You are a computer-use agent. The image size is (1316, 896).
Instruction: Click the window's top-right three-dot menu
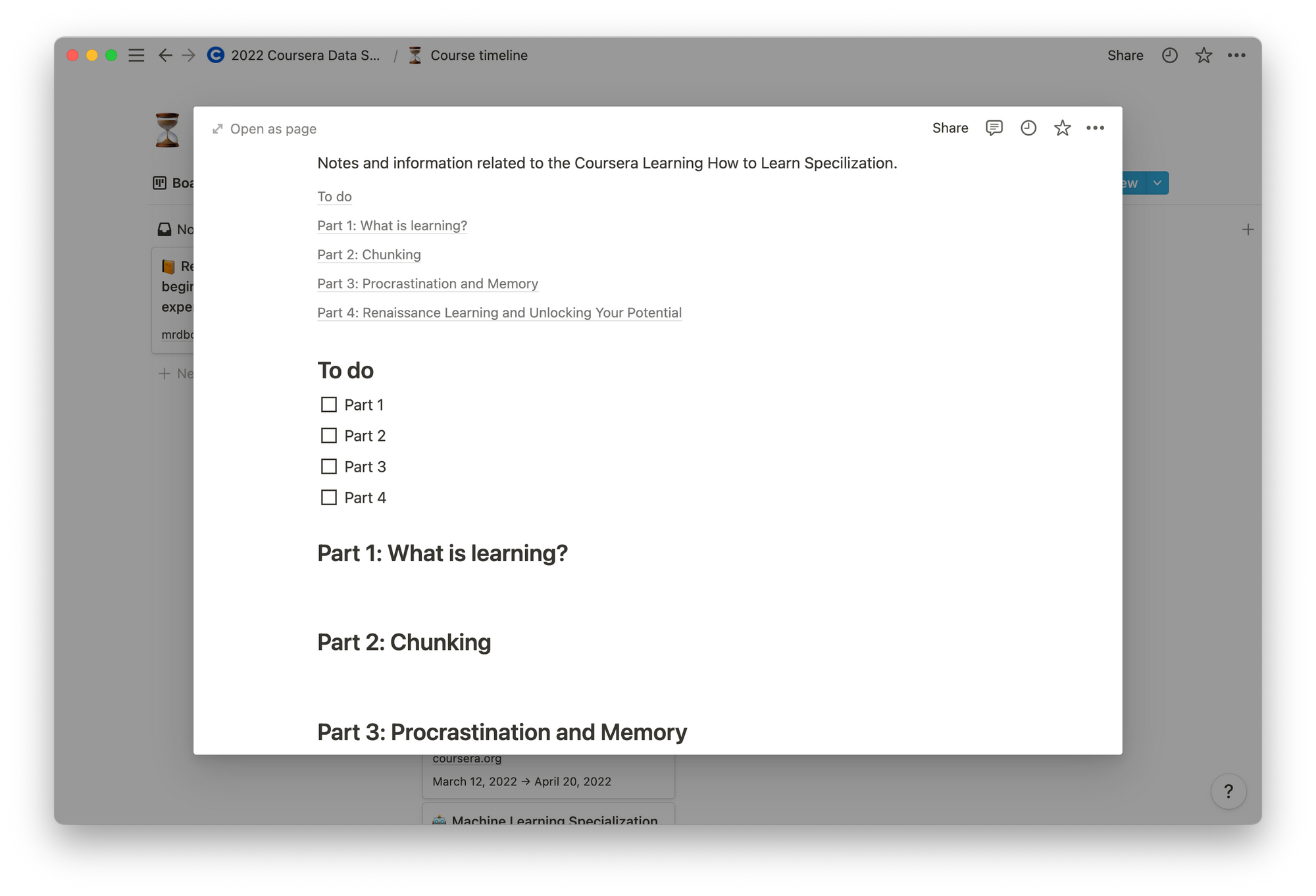click(1236, 55)
